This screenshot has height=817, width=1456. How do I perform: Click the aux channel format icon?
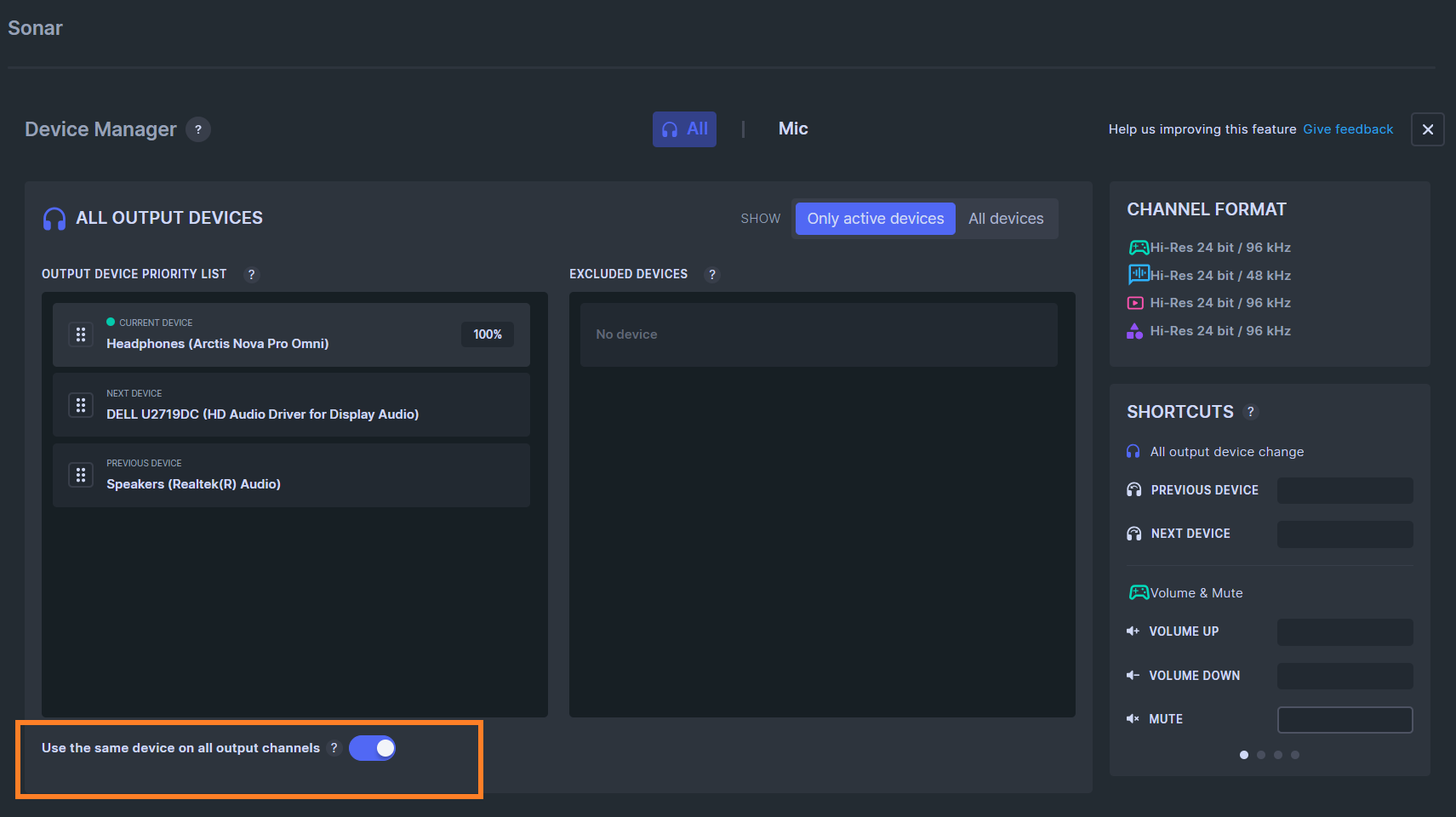(x=1134, y=331)
